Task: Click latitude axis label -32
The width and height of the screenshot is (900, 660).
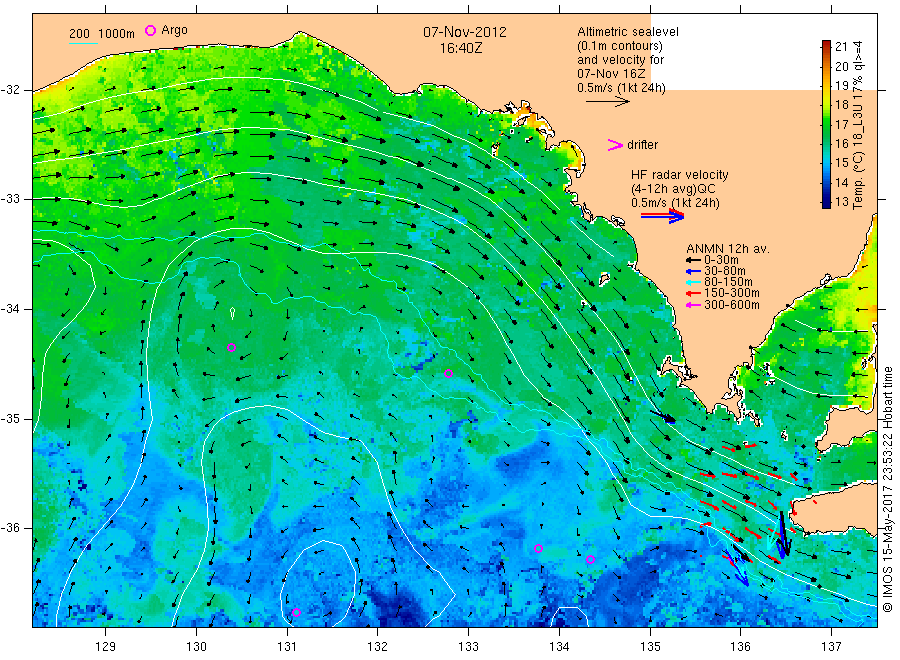Action: 11,90
